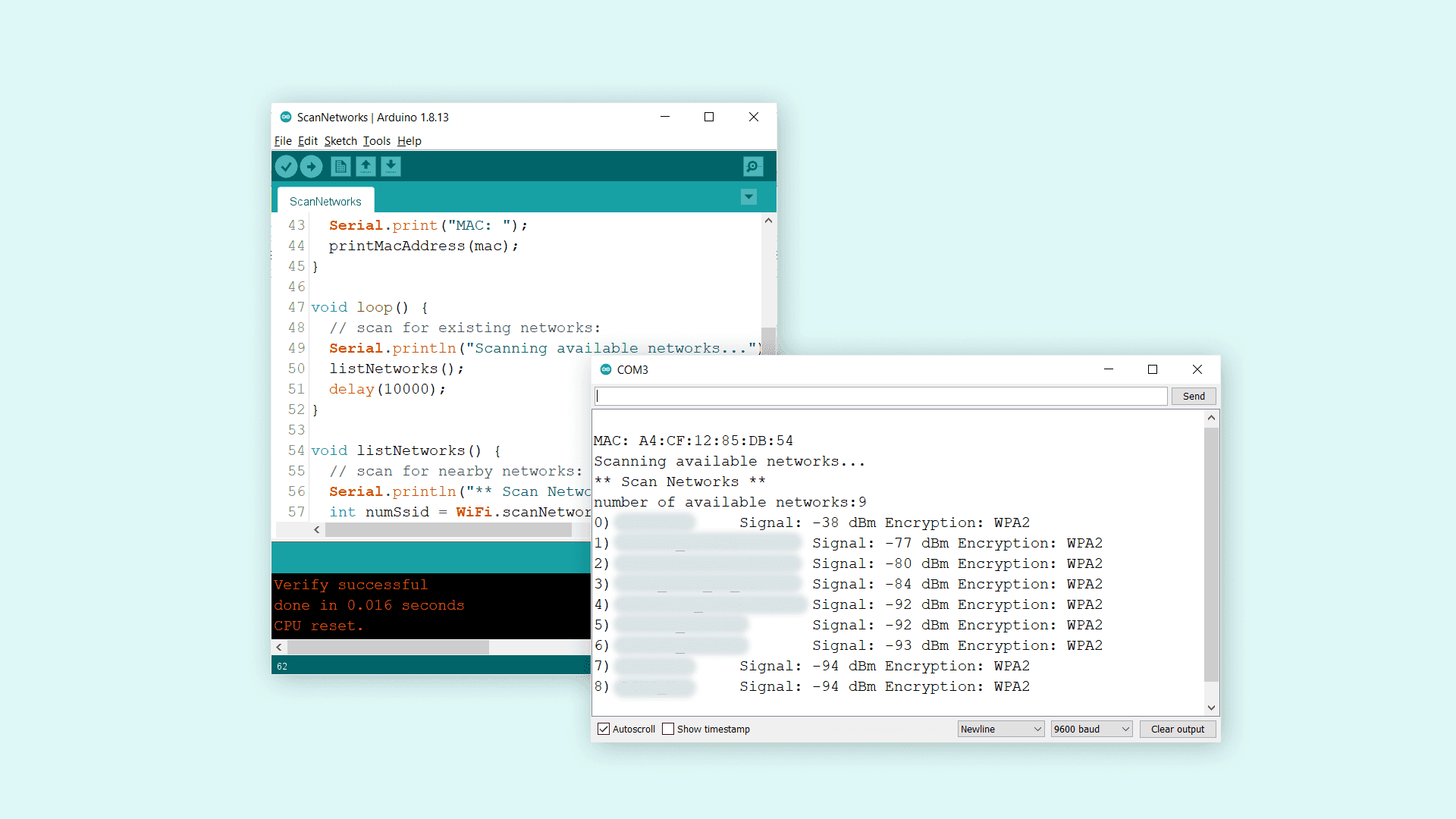Image resolution: width=1456 pixels, height=819 pixels.
Task: Click the Save sketch icon
Action: click(391, 166)
